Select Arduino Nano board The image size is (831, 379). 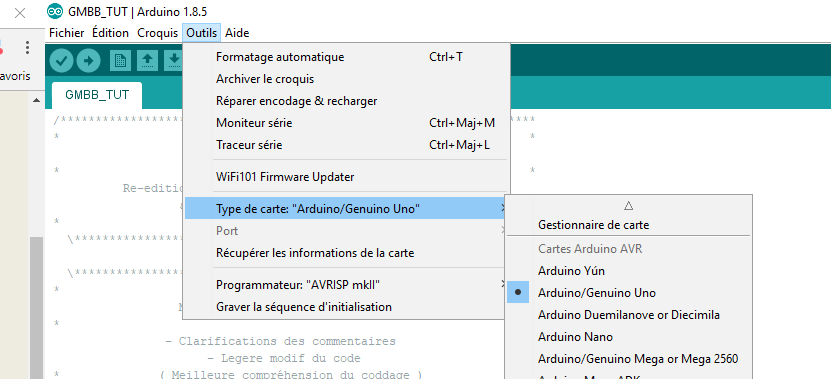point(629,337)
